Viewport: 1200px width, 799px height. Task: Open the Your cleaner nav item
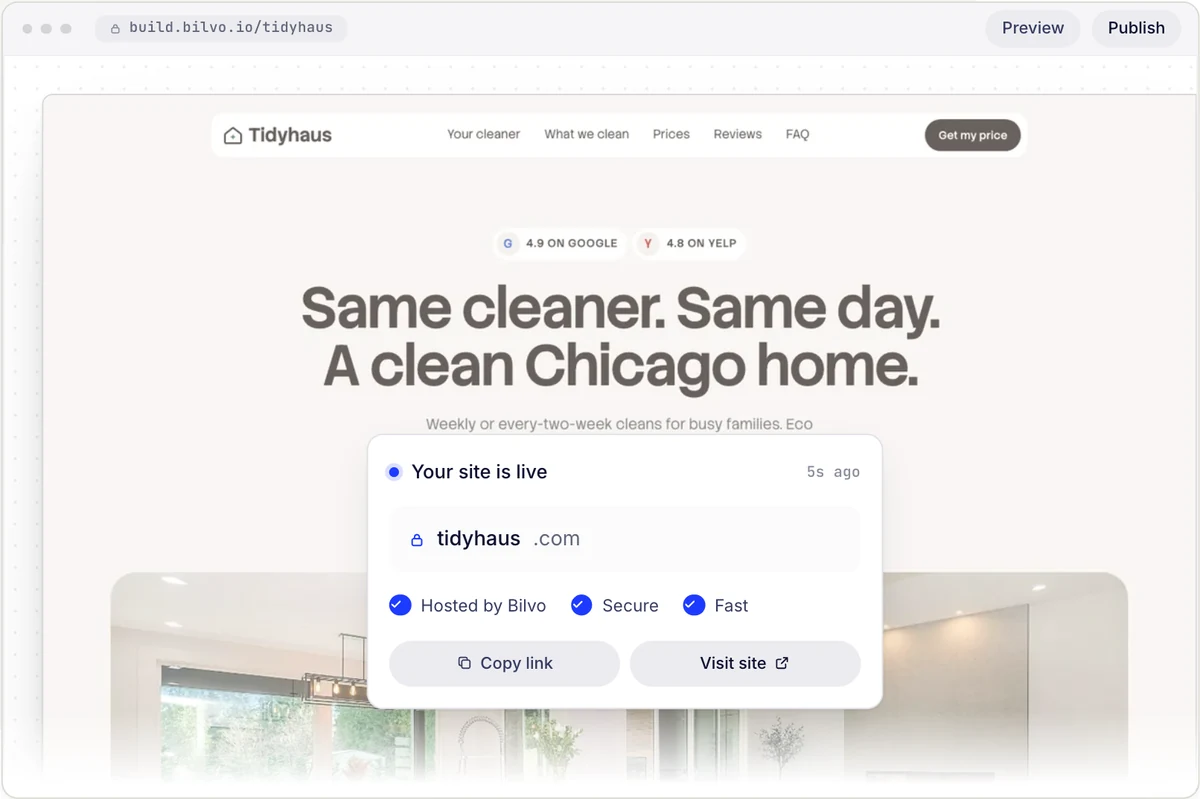484,134
